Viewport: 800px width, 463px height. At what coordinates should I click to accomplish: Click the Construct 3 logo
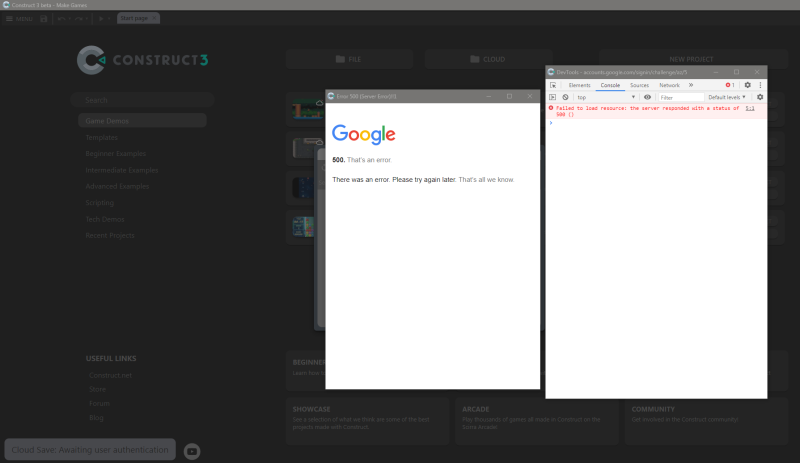(143, 60)
